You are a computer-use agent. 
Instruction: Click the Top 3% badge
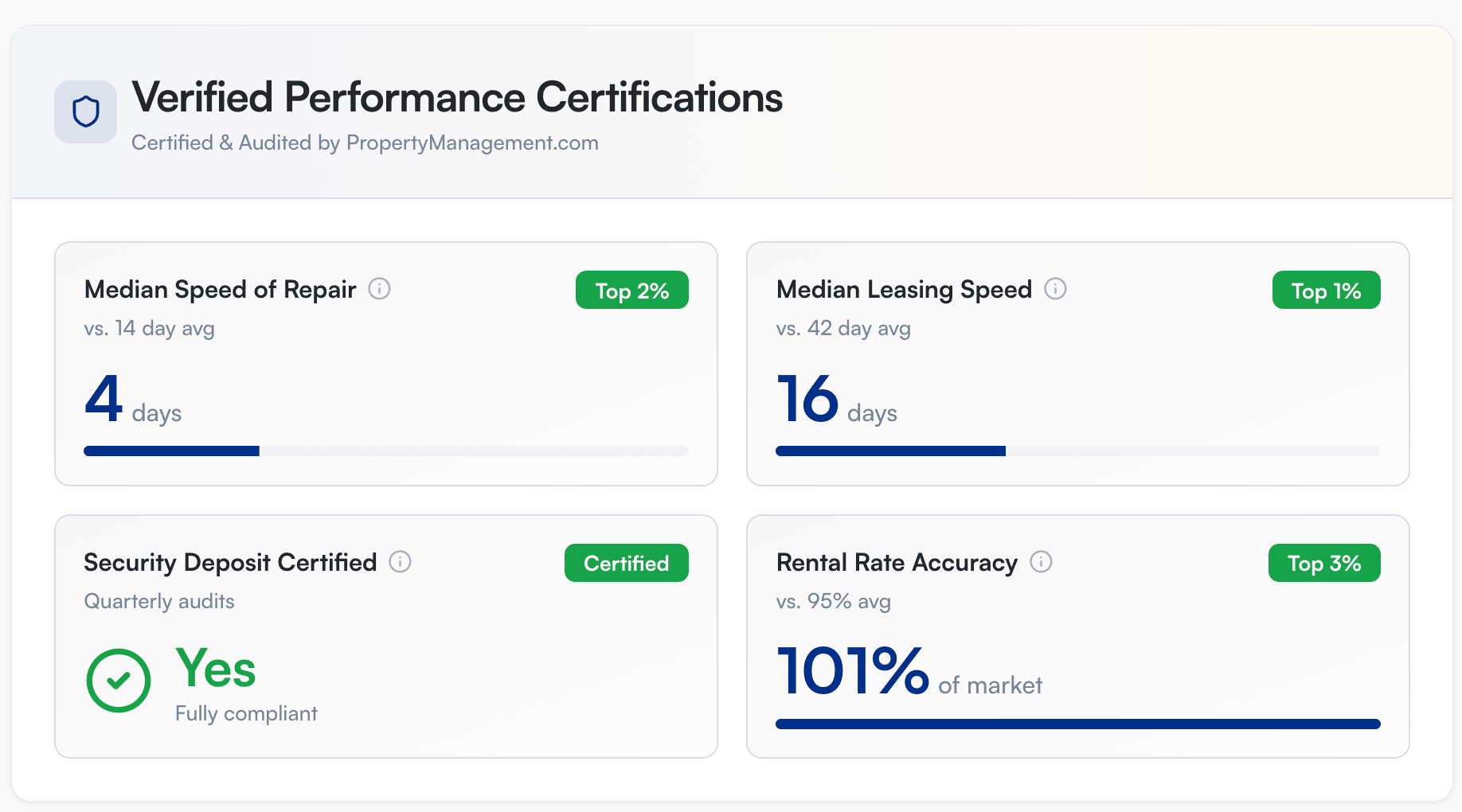[1324, 564]
